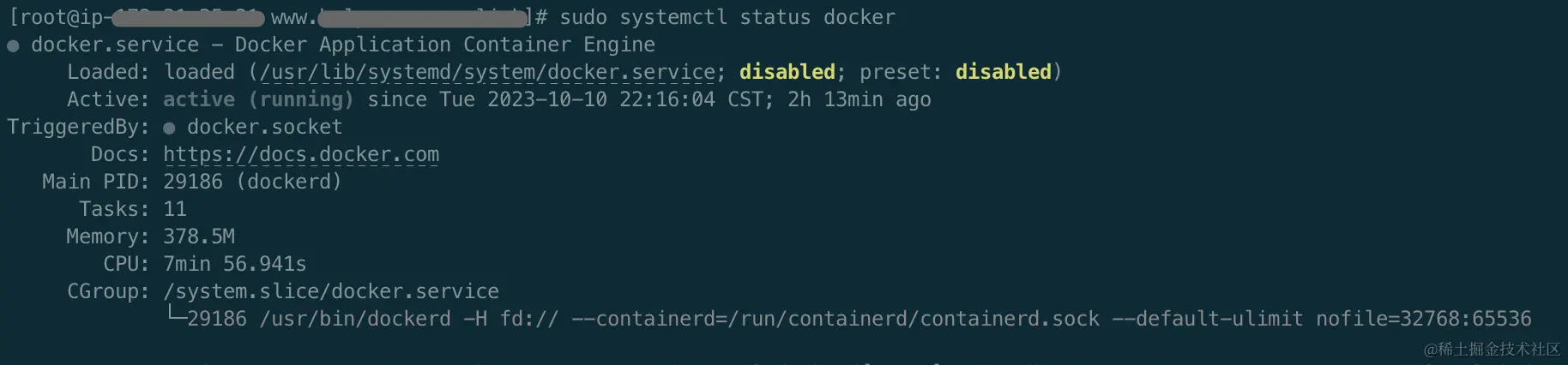Click the --default-ulimit nofile=32768:65536 argument
The image size is (1568, 365).
point(1321,319)
